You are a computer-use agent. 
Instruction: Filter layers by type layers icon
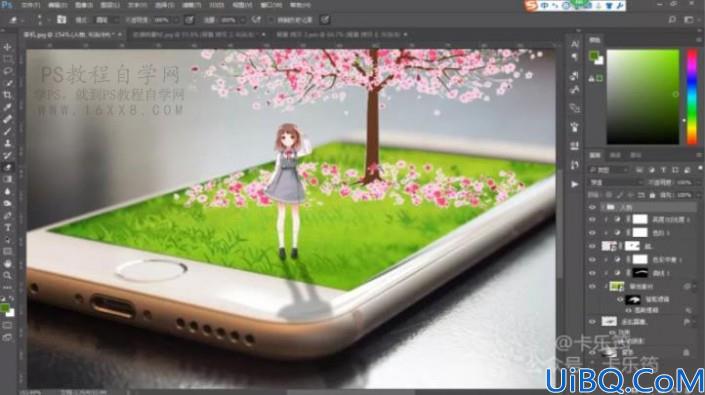point(663,170)
